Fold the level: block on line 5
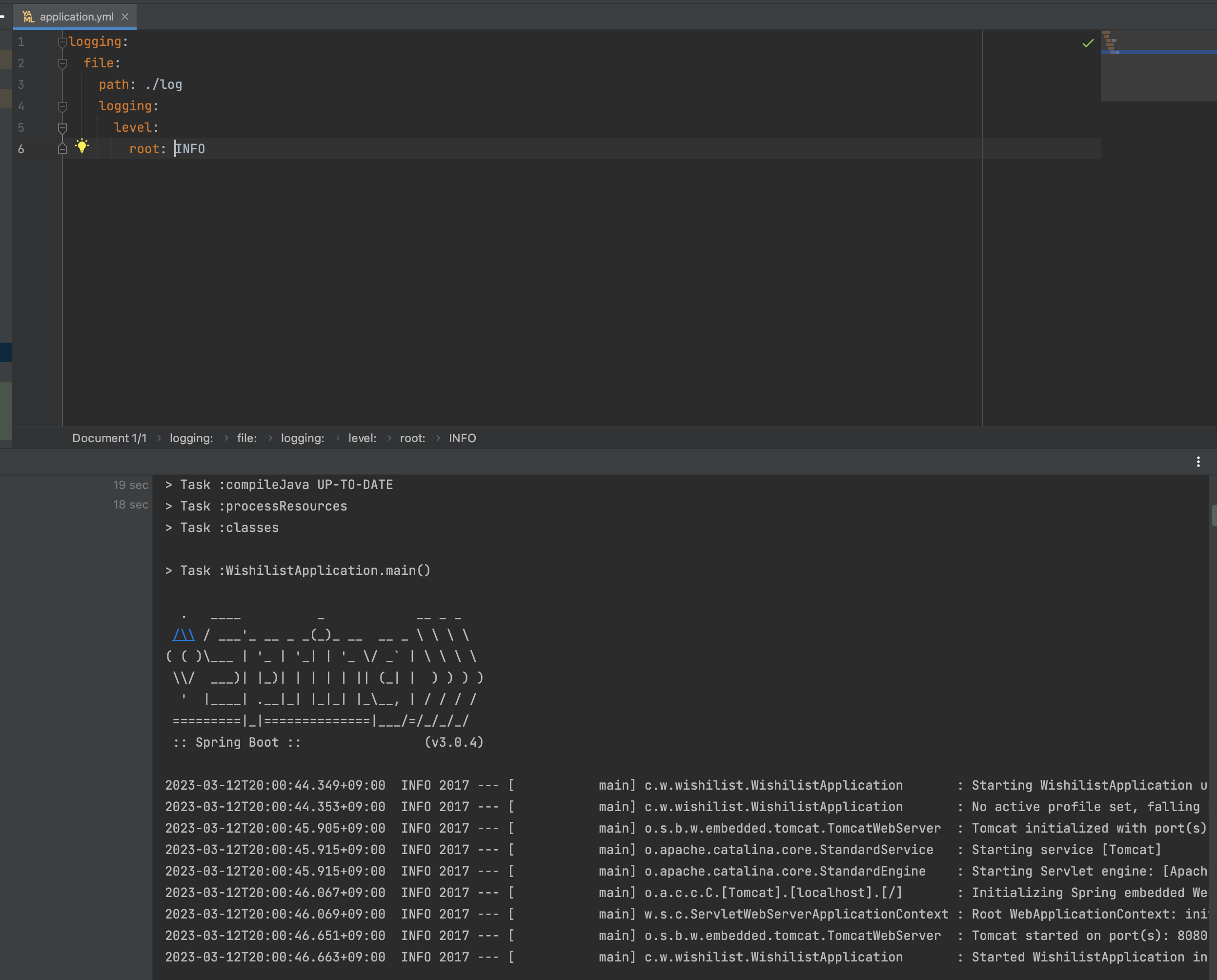Image resolution: width=1217 pixels, height=980 pixels. [62, 127]
